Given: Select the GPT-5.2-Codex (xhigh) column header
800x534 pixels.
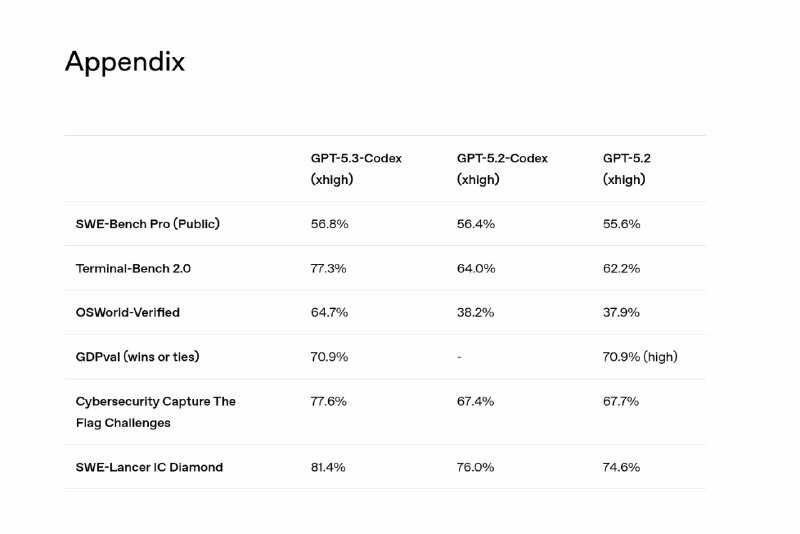Looking at the screenshot, I should tap(502, 169).
